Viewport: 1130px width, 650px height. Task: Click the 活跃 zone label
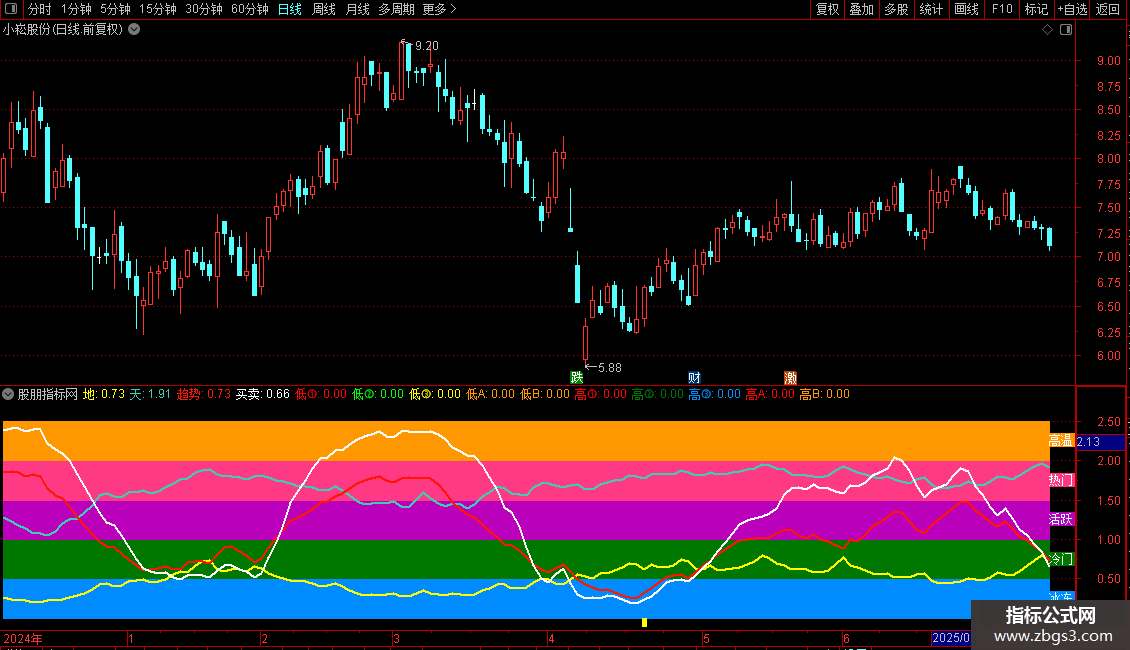[1061, 519]
